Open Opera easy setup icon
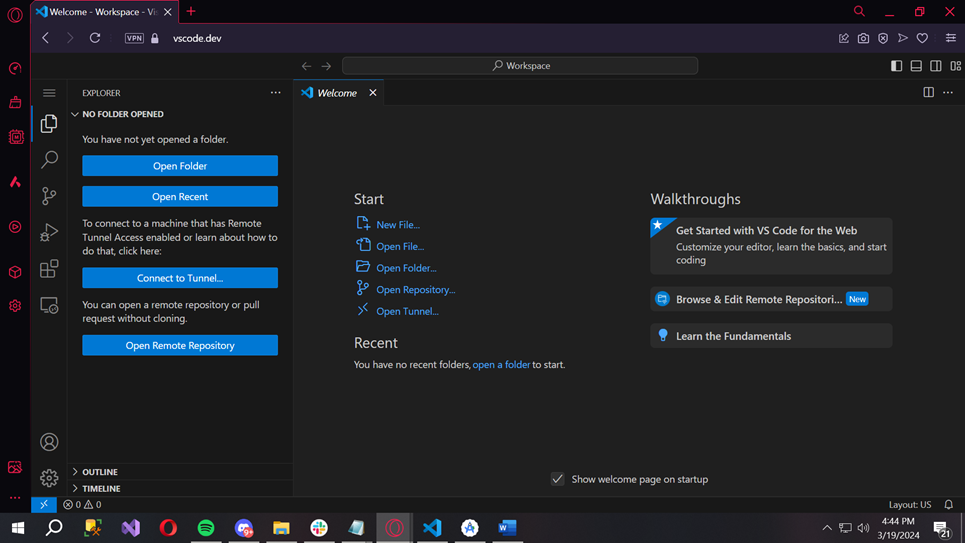Screen dimensions: 965x543 click(x=951, y=38)
